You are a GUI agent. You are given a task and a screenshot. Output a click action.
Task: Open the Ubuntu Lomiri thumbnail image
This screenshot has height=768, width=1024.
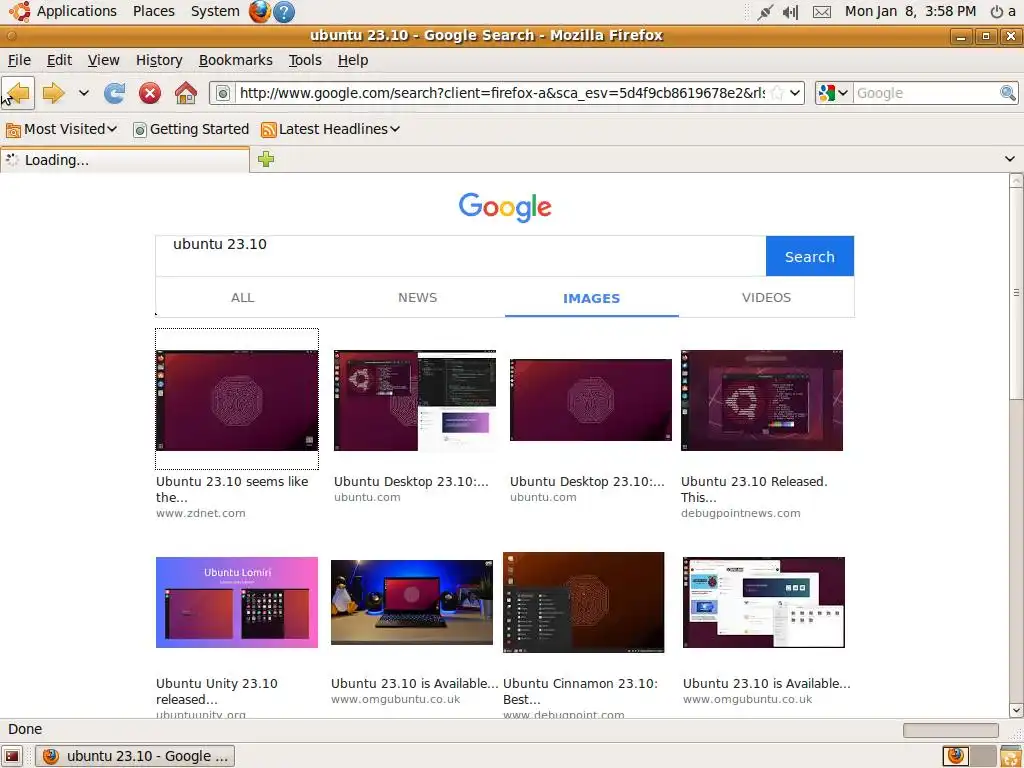[x=237, y=602]
